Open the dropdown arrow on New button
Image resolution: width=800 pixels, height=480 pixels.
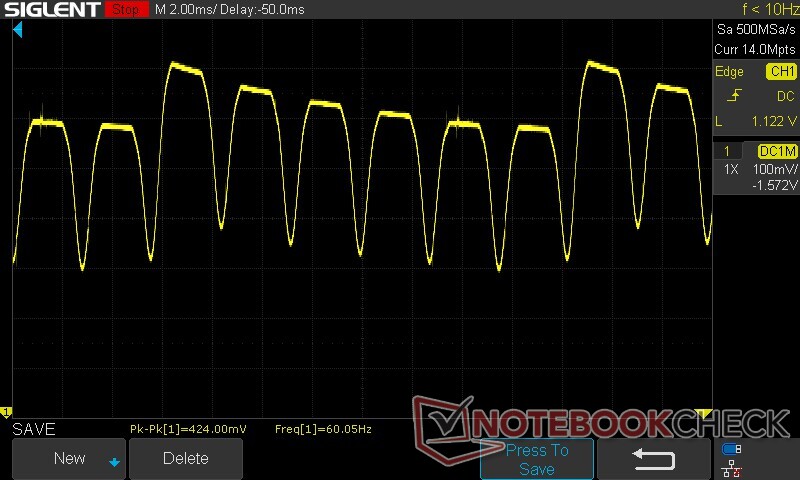(114, 462)
